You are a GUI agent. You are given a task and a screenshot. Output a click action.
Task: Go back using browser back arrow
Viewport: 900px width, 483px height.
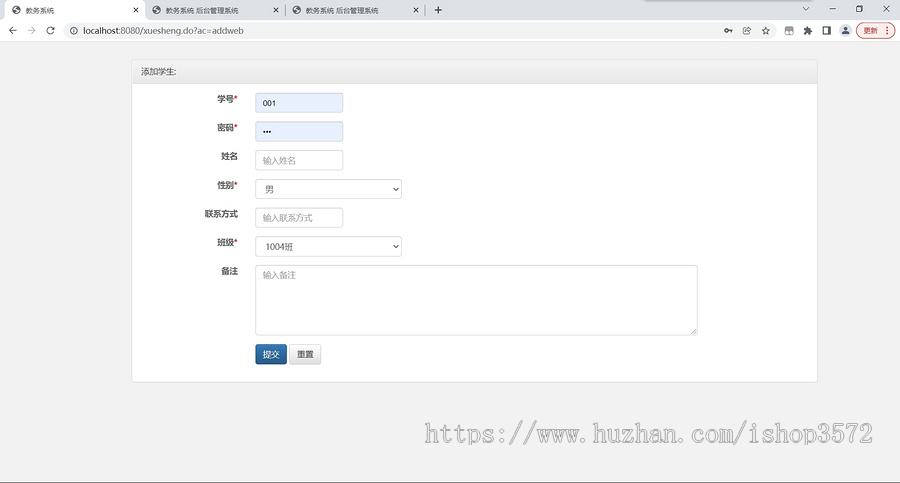(13, 30)
